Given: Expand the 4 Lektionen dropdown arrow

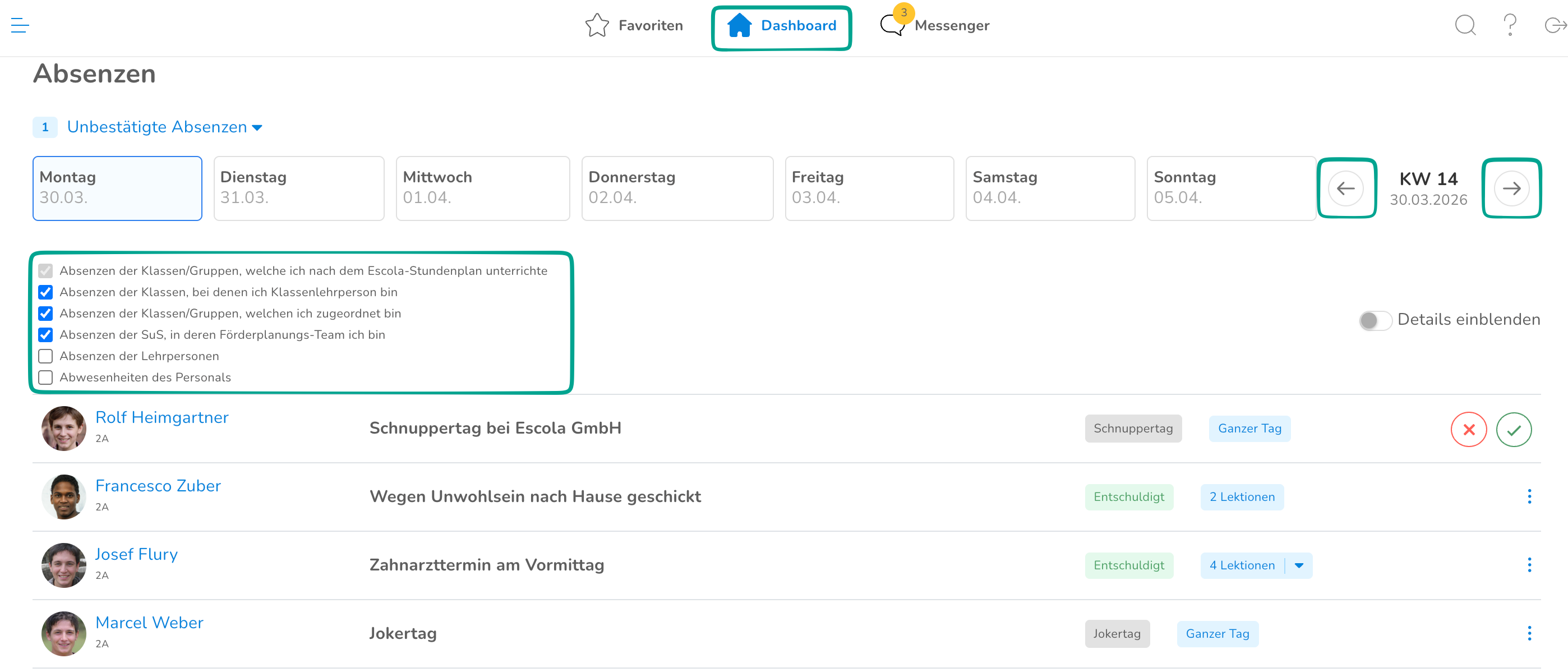Looking at the screenshot, I should pyautogui.click(x=1298, y=565).
